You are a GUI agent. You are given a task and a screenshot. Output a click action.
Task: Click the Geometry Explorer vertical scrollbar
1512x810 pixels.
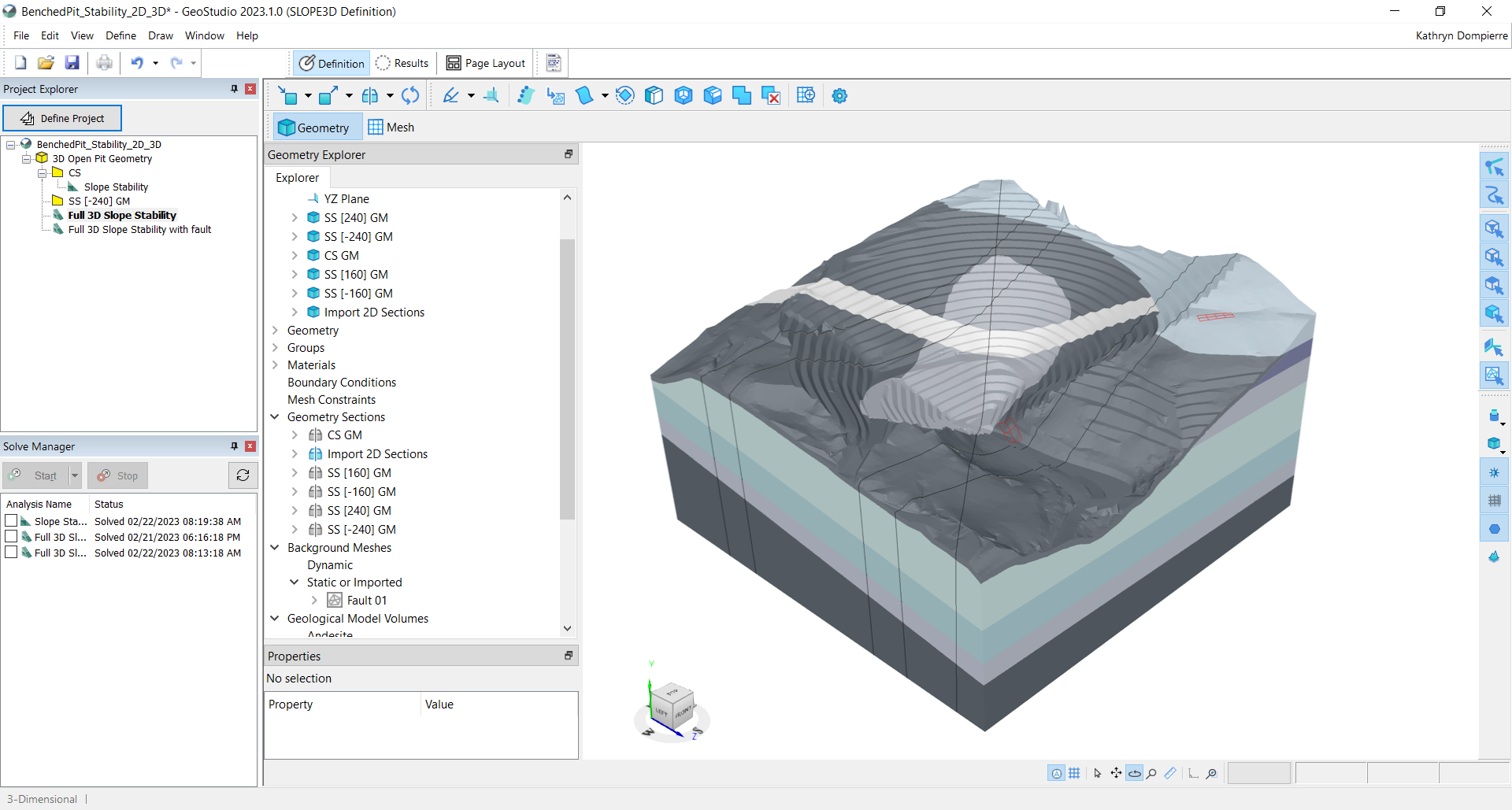point(567,378)
